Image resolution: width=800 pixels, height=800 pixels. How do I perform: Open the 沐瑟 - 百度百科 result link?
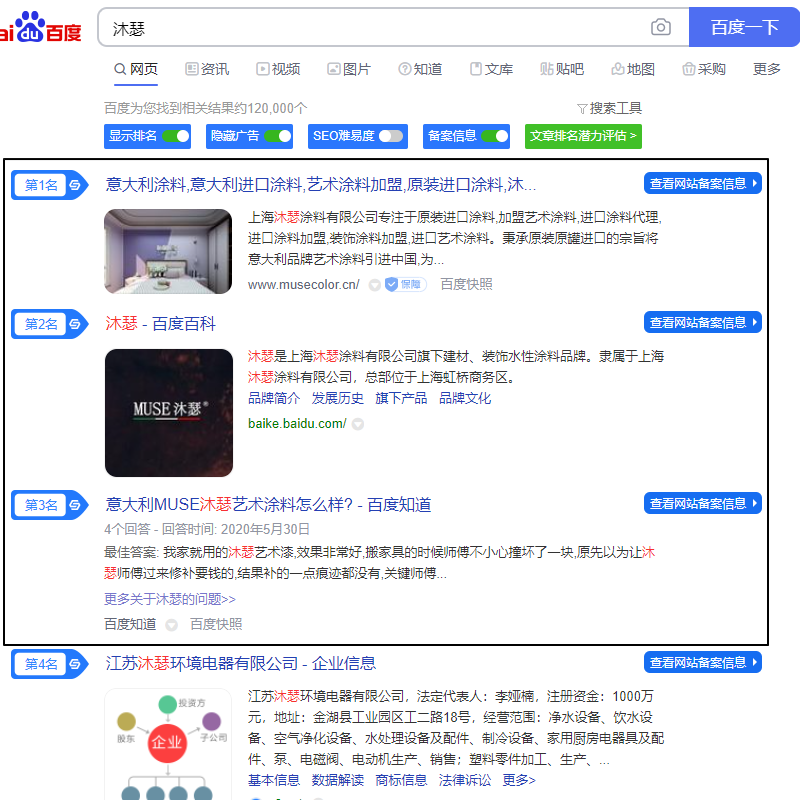click(161, 323)
